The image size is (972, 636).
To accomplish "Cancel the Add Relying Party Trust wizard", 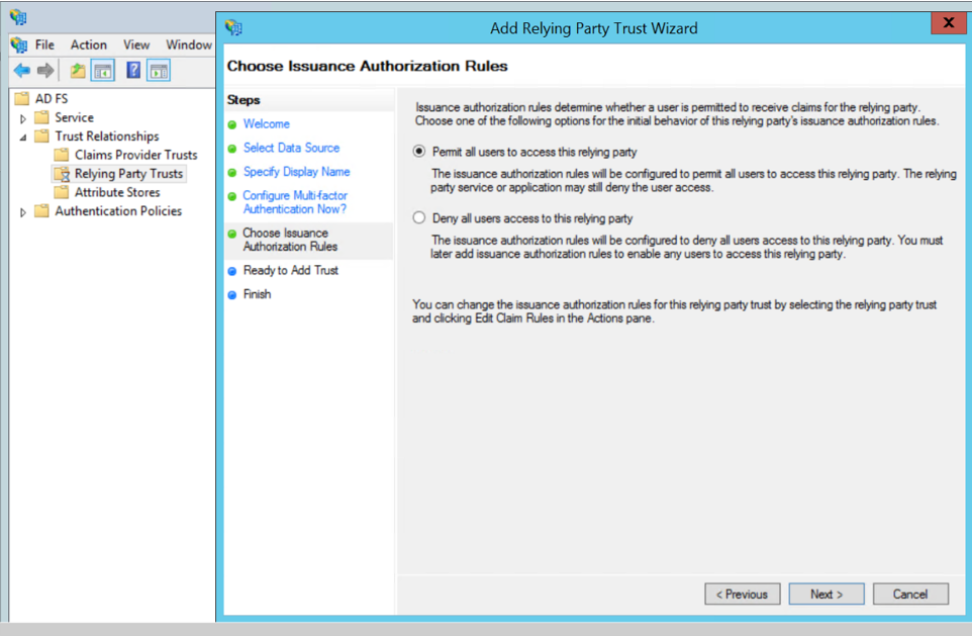I will tap(910, 594).
